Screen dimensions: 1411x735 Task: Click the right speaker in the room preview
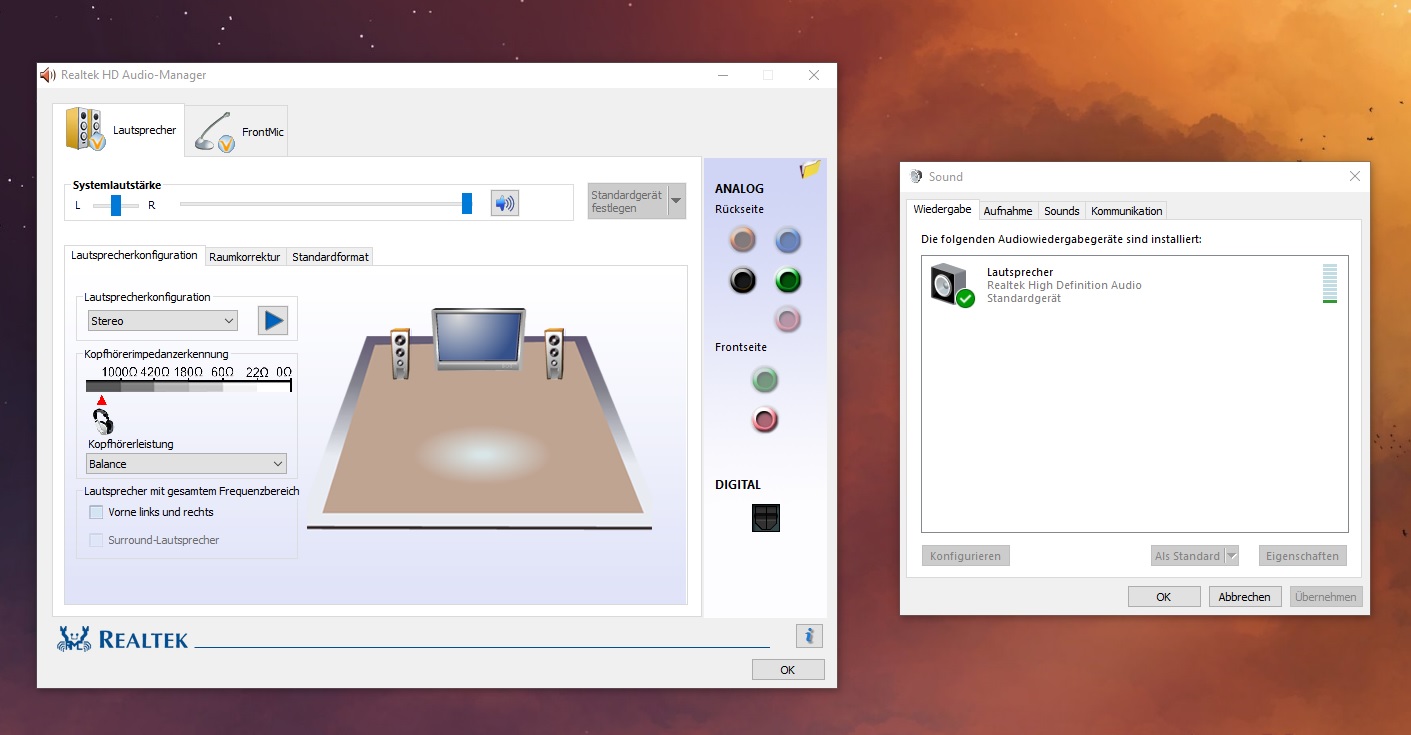tap(555, 353)
